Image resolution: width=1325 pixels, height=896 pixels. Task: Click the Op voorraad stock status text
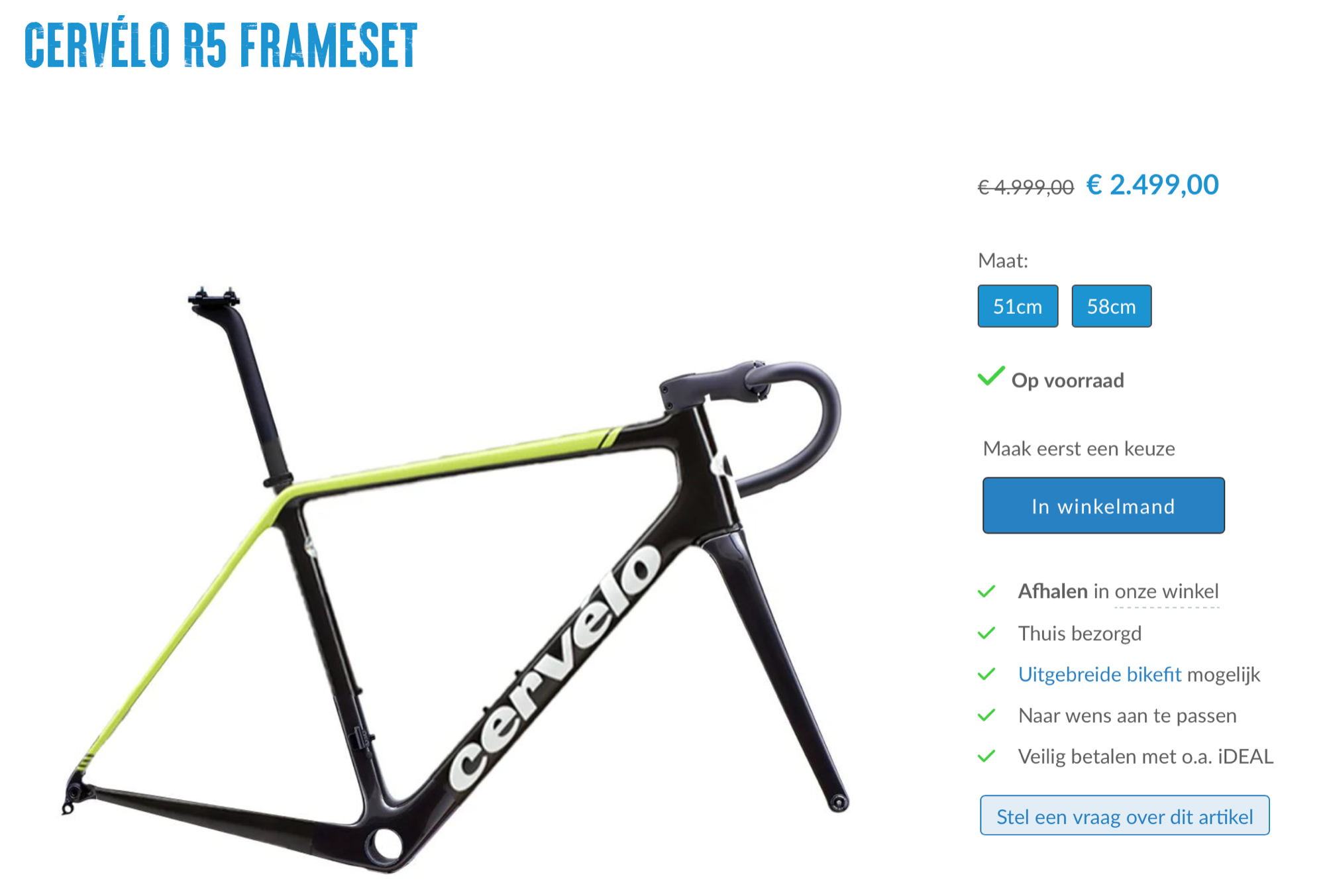point(1067,380)
